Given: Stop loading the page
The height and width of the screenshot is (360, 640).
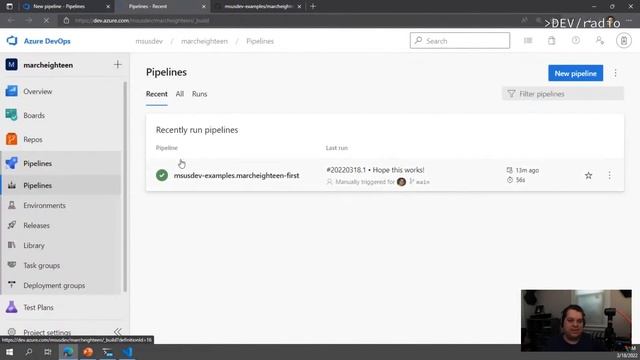Looking at the screenshot, I should tap(46, 20).
